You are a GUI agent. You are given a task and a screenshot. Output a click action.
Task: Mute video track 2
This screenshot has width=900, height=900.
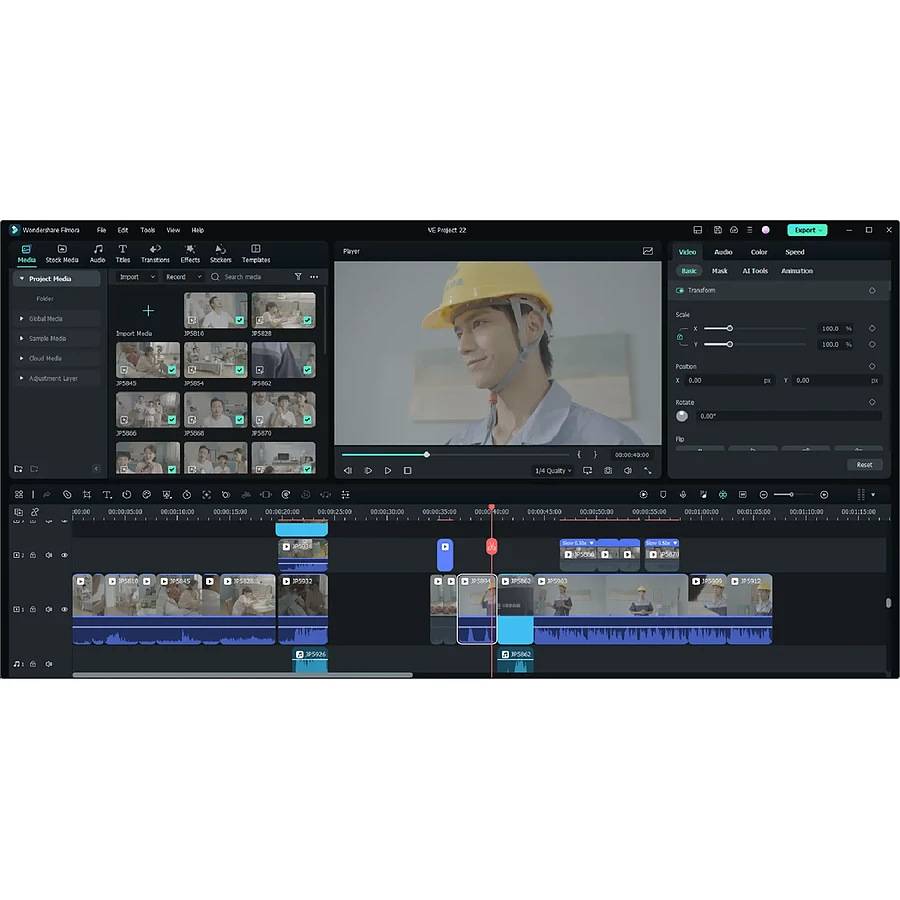[49, 555]
